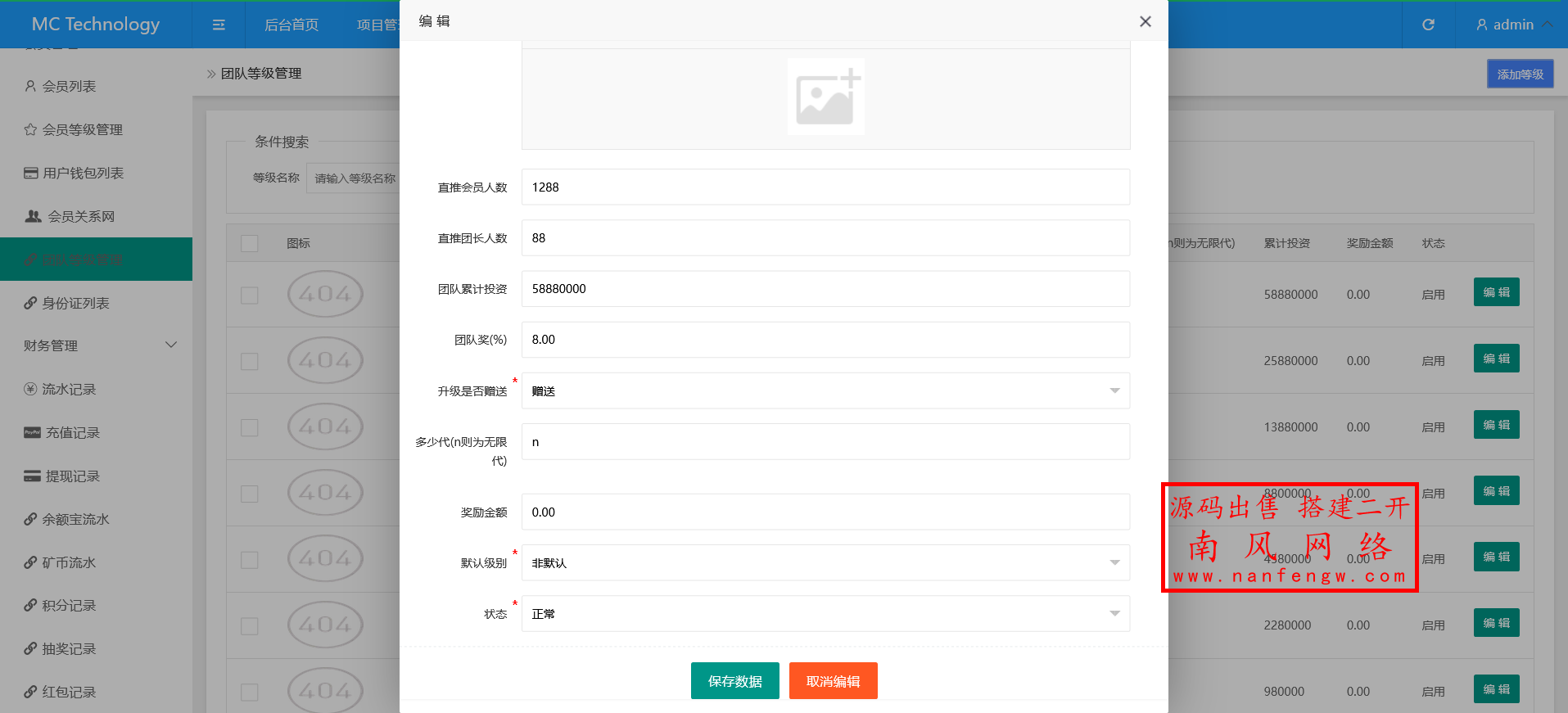
Task: Open the 状态 dropdown
Action: [x=825, y=614]
